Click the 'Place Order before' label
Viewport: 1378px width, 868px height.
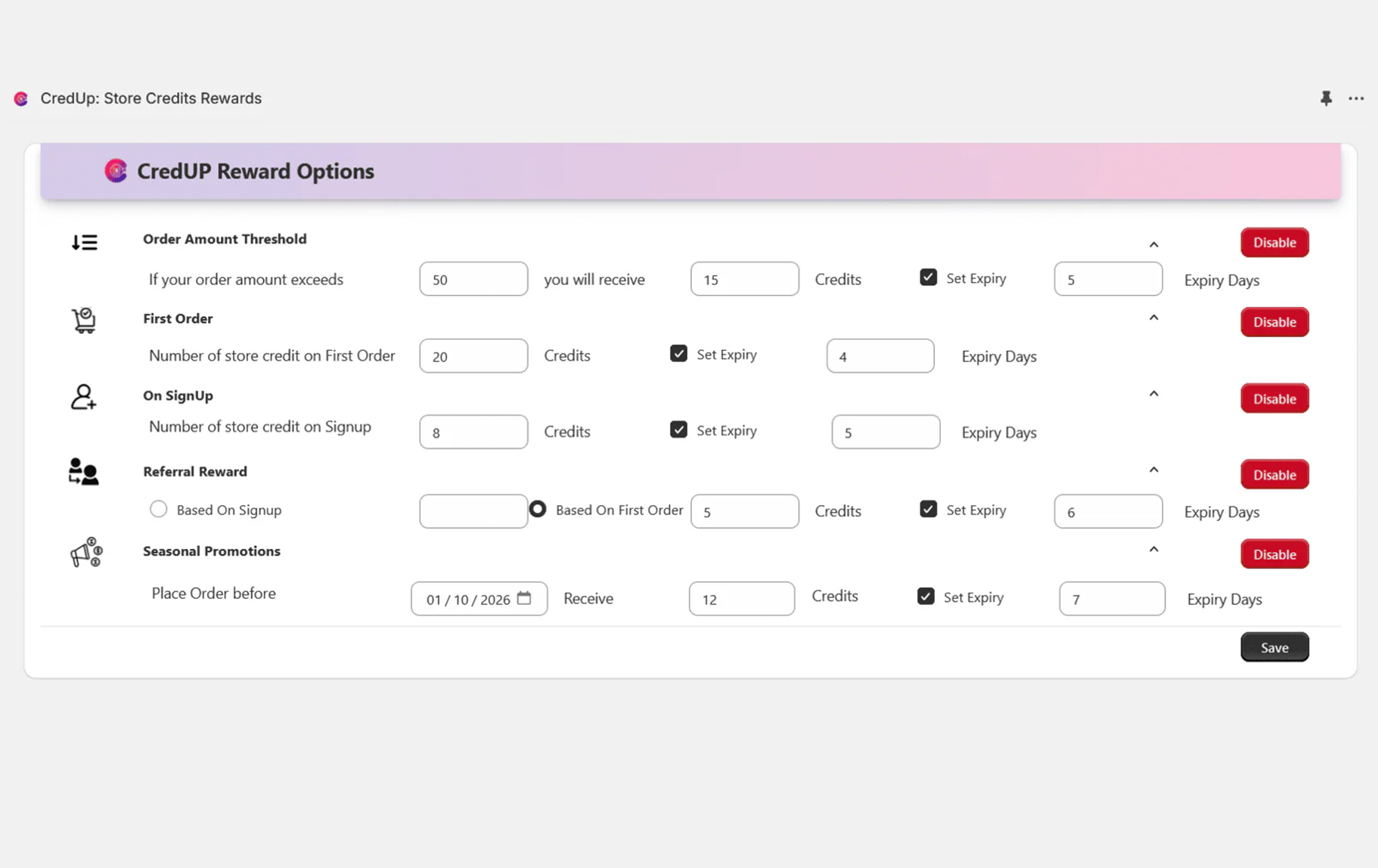point(214,594)
